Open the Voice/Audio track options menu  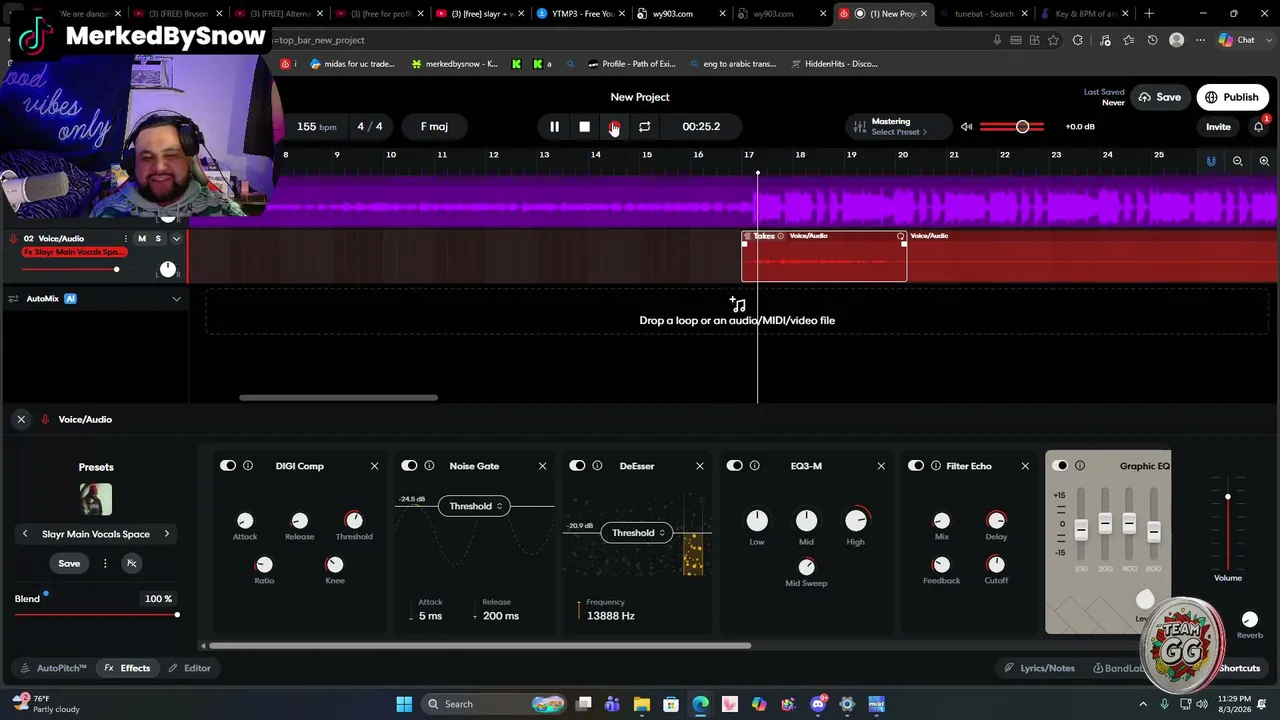click(125, 239)
